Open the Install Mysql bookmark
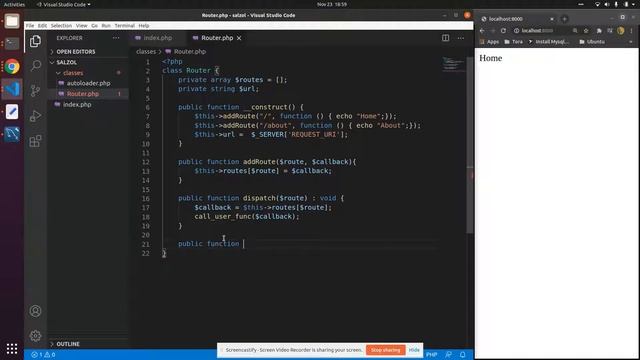Viewport: 640px width, 360px height. 548,42
